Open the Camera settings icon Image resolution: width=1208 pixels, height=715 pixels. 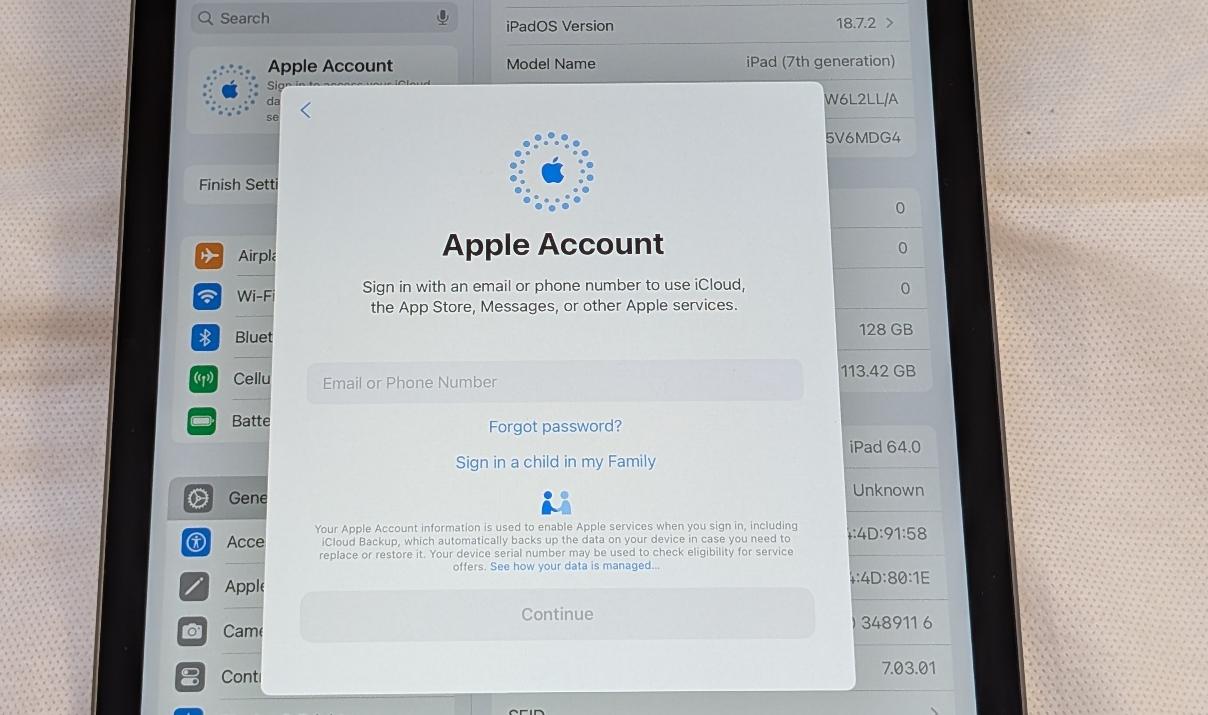(x=192, y=631)
